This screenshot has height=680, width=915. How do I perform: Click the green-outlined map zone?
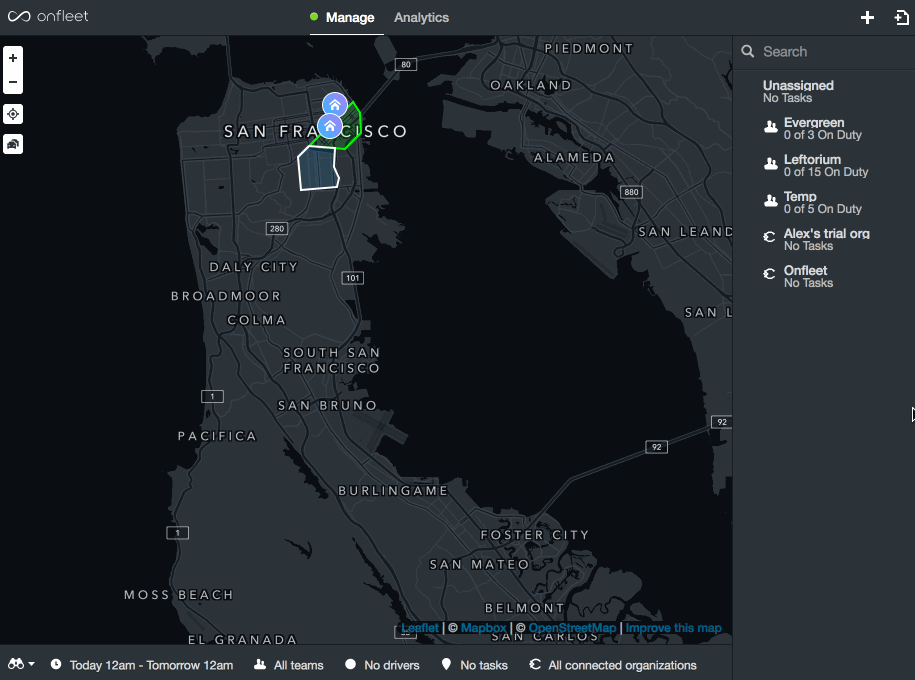[351, 130]
